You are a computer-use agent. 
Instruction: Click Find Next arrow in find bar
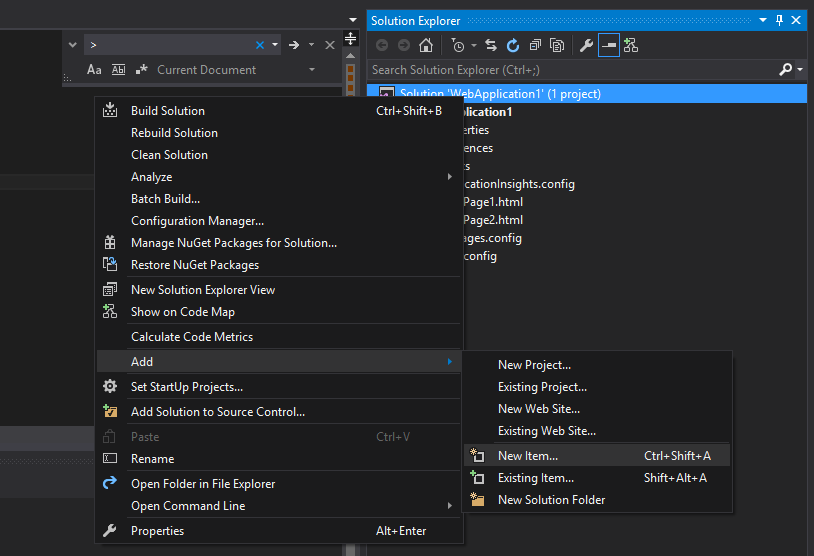293,45
